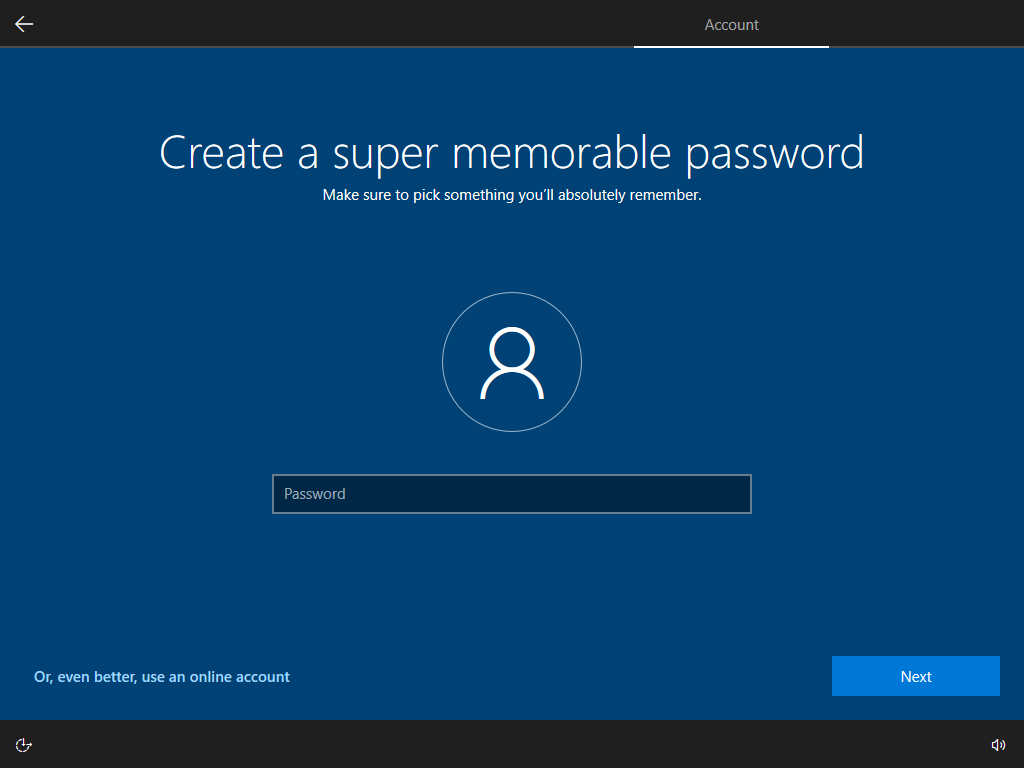Click the user avatar picture circle
1024x768 pixels.
coord(512,362)
